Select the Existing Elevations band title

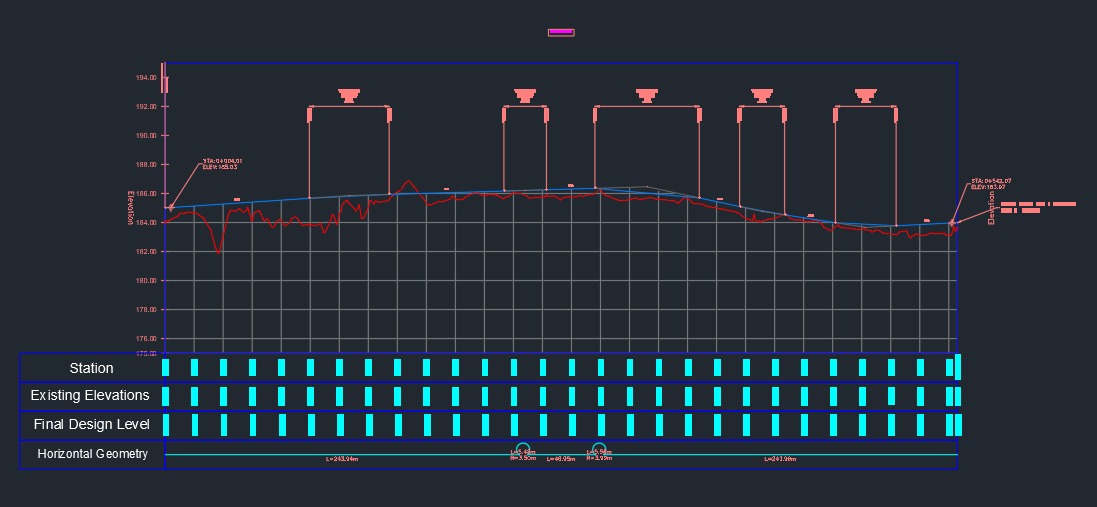click(90, 396)
